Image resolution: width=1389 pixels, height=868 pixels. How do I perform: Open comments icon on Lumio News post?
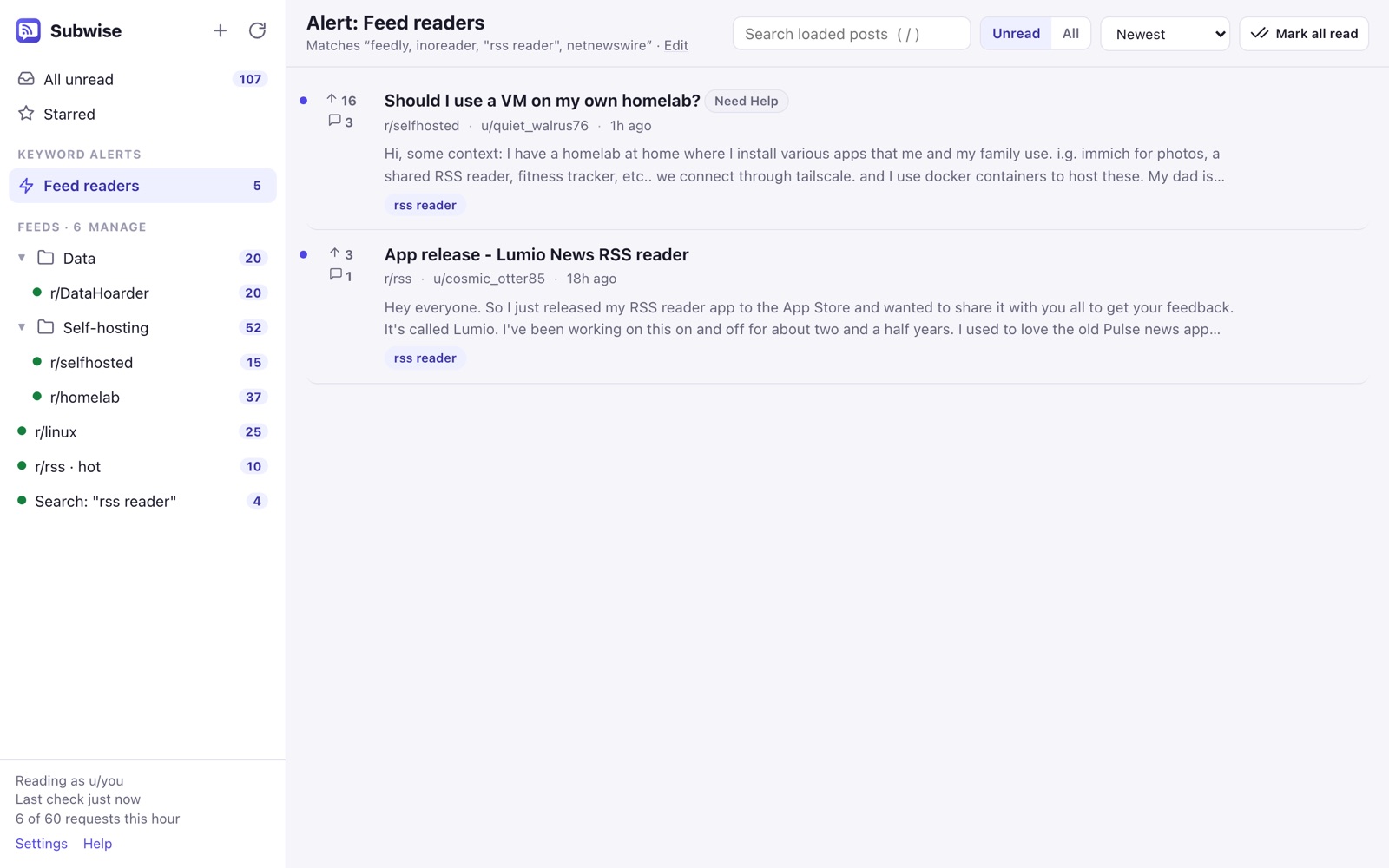point(335,275)
